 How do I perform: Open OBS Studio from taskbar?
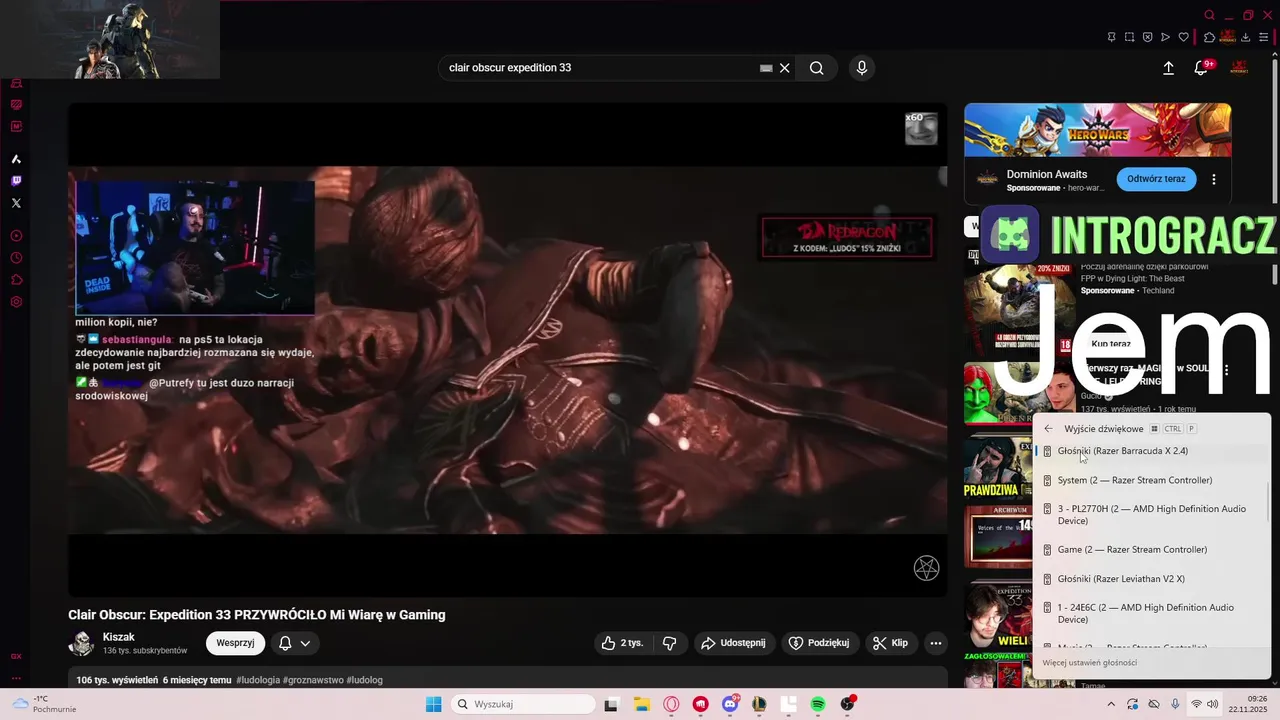848,704
